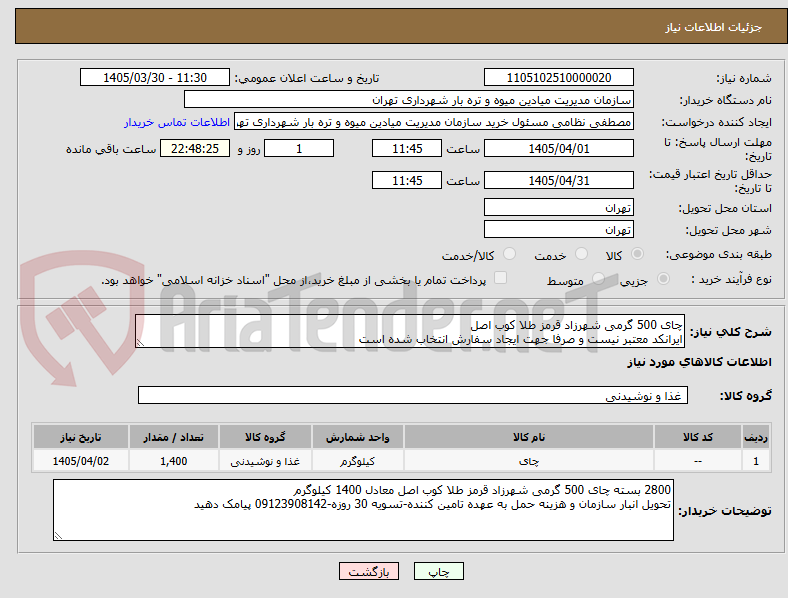The height and width of the screenshot is (598, 788).
Task: Click the announcement date field 1405/03/30 - 11:30
Action: (155, 77)
